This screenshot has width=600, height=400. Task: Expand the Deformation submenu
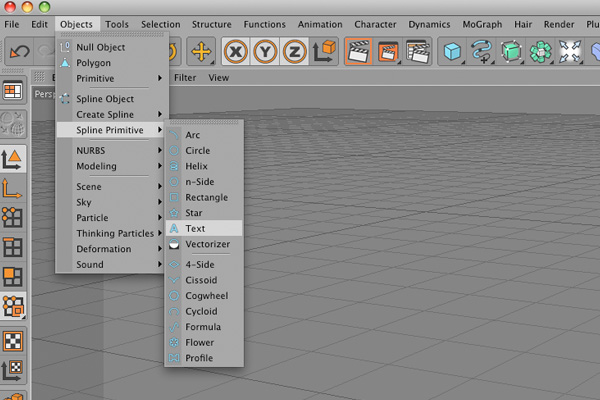(x=112, y=249)
